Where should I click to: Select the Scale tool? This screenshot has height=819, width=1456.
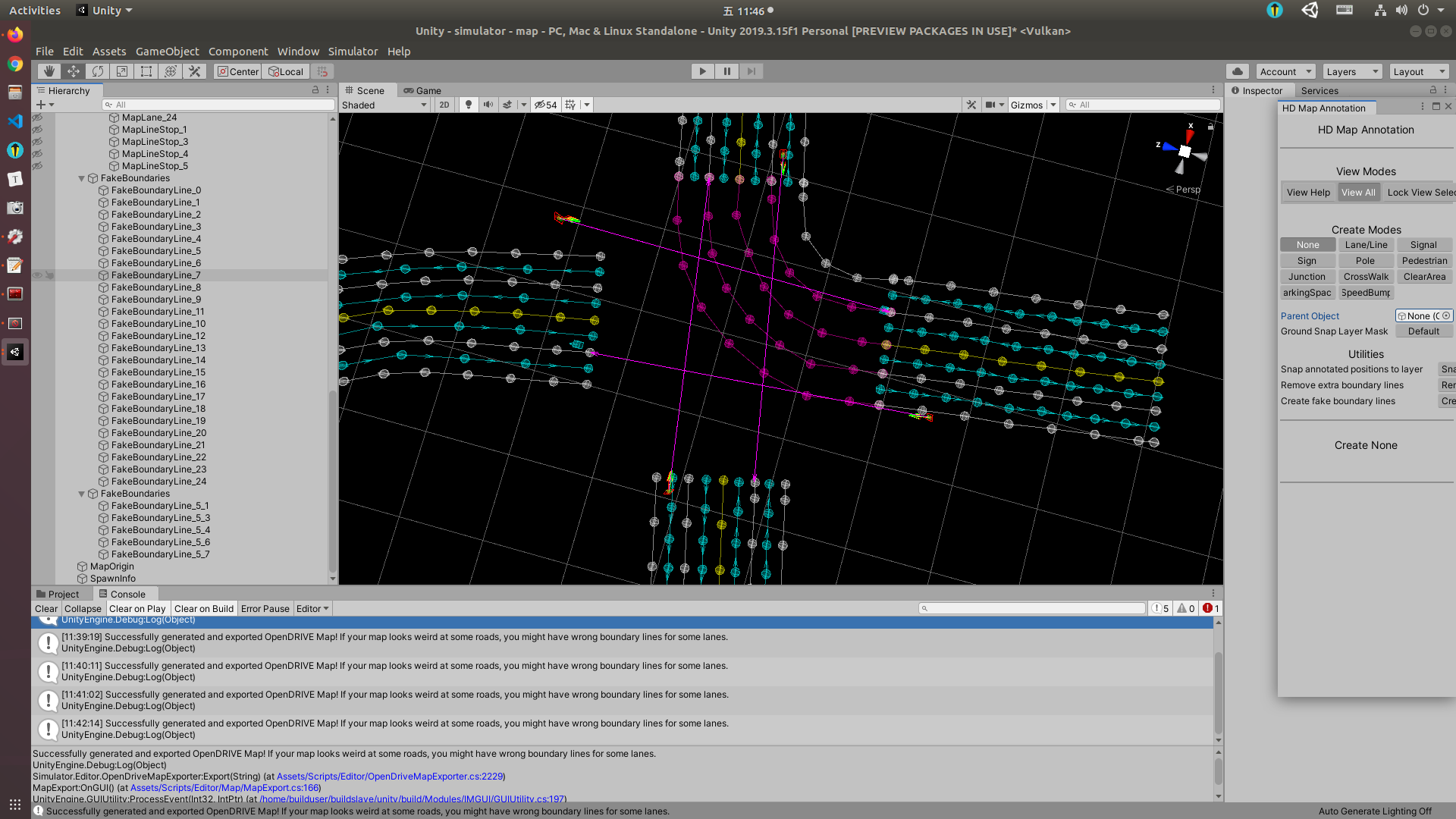tap(121, 71)
